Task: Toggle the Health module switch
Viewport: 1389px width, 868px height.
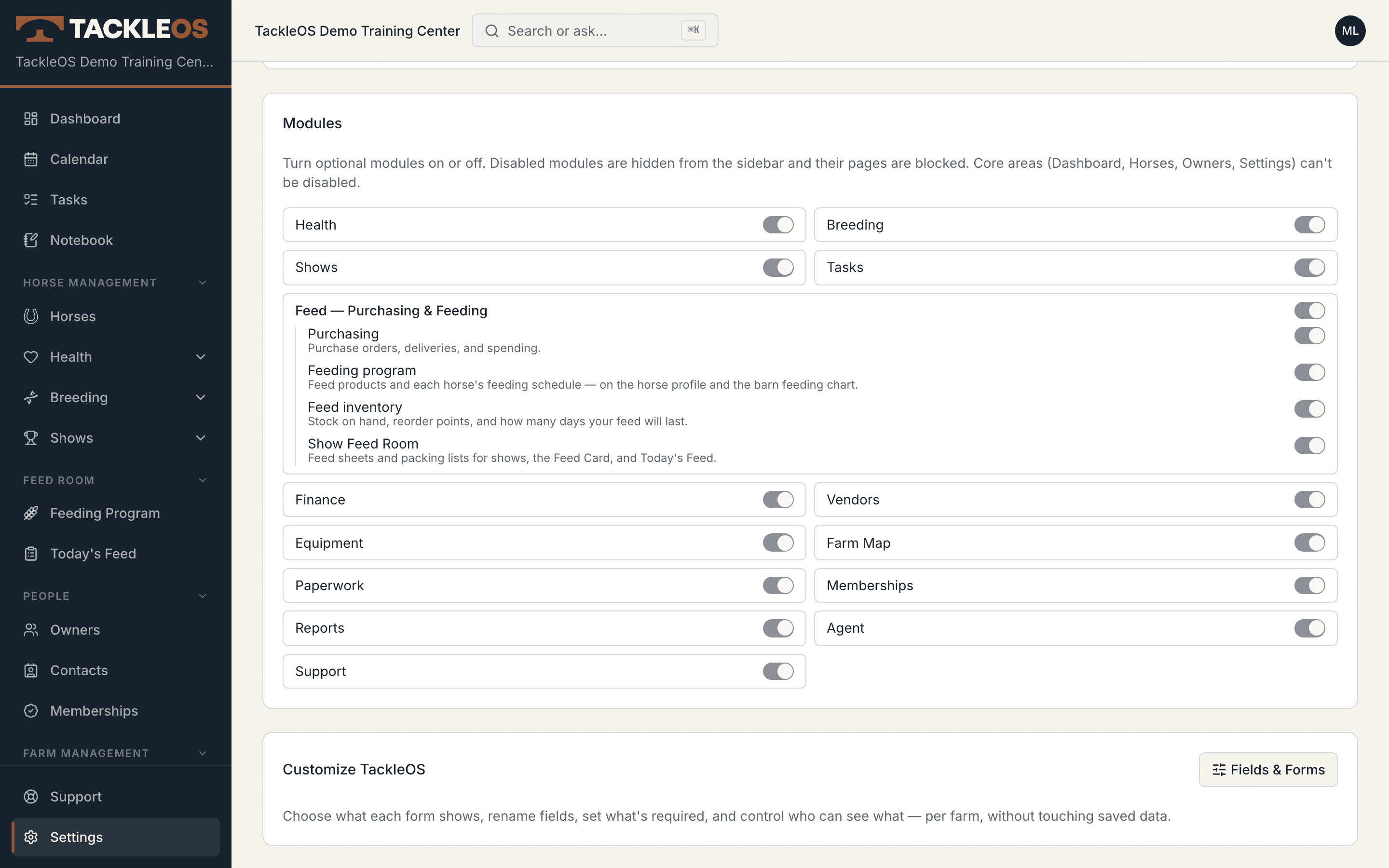Action: (778, 225)
